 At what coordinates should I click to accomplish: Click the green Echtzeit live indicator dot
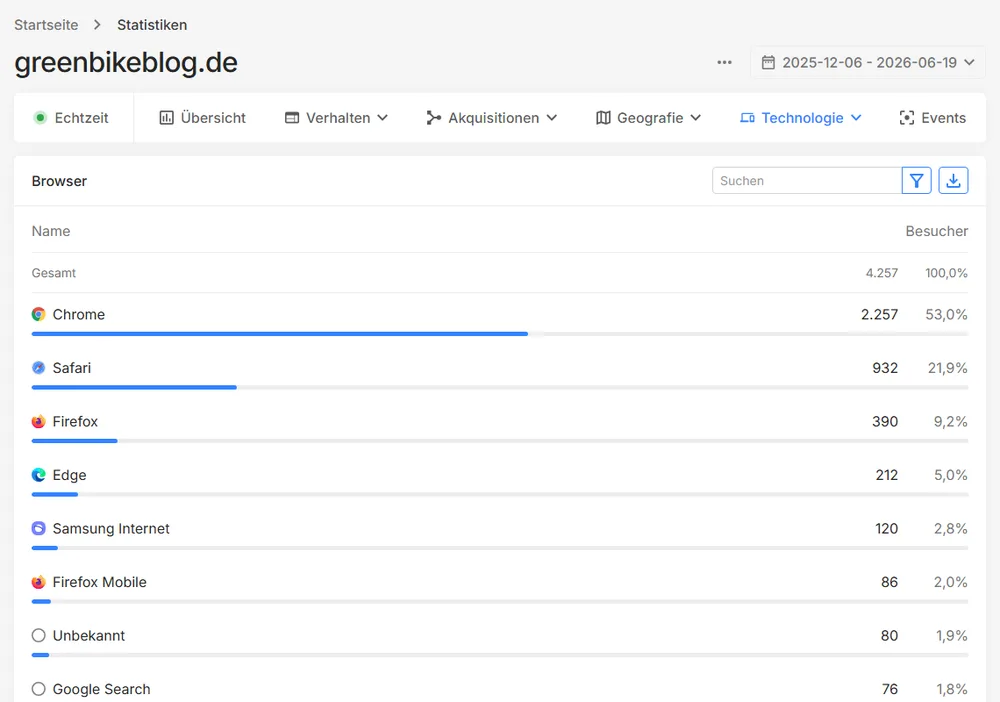40,118
